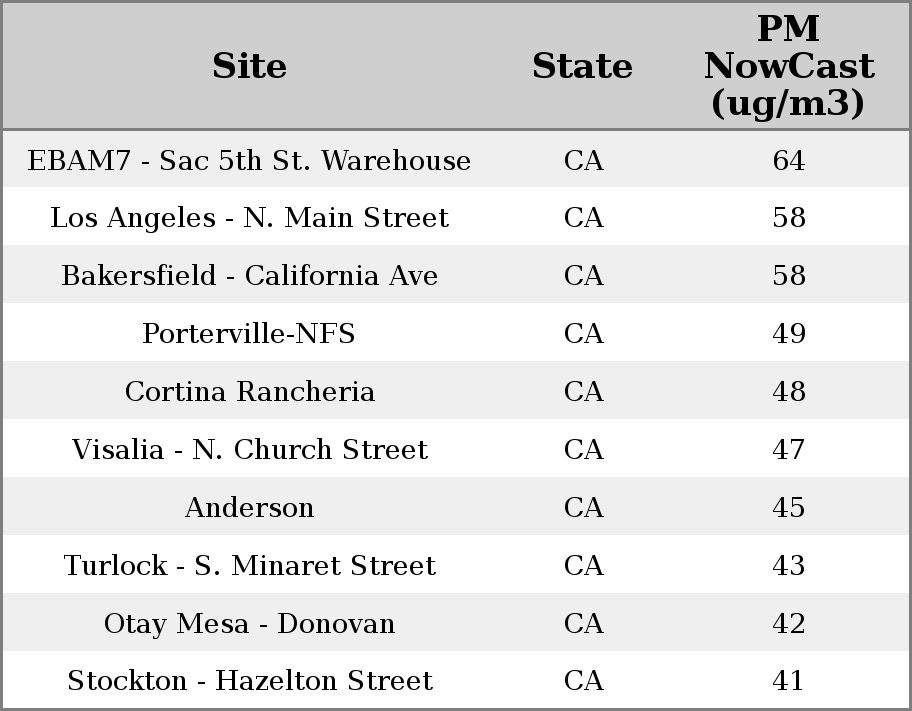Select the Porterville-NFS site cell
This screenshot has width=912, height=711.
point(249,334)
